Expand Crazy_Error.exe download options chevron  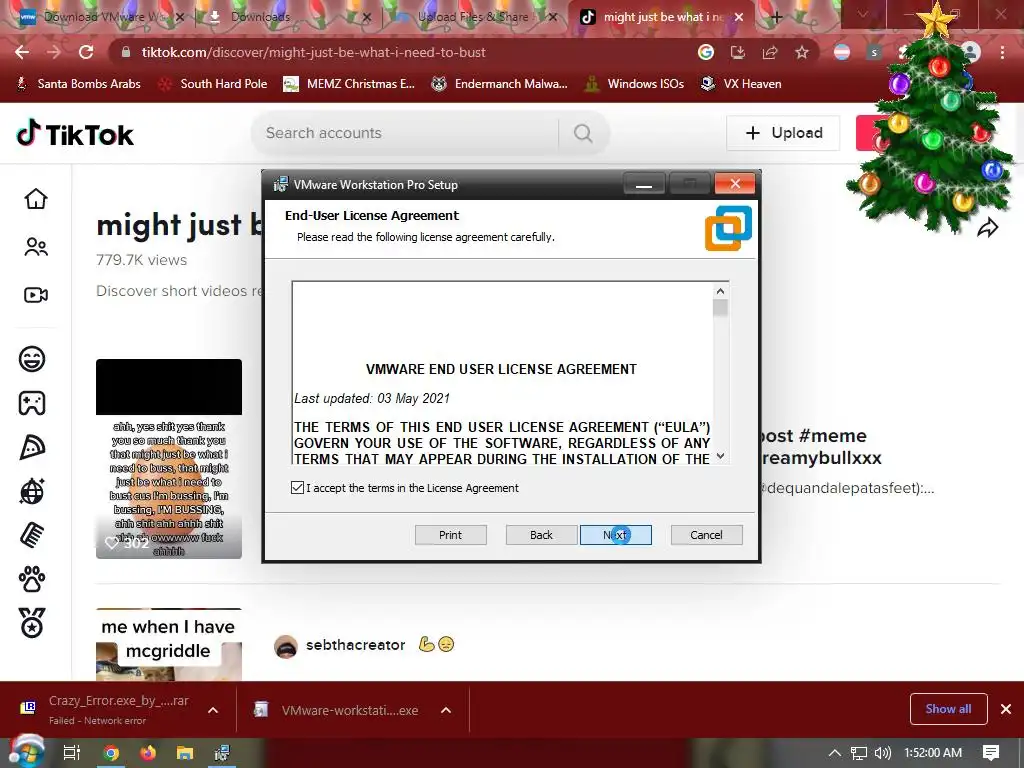coord(213,710)
